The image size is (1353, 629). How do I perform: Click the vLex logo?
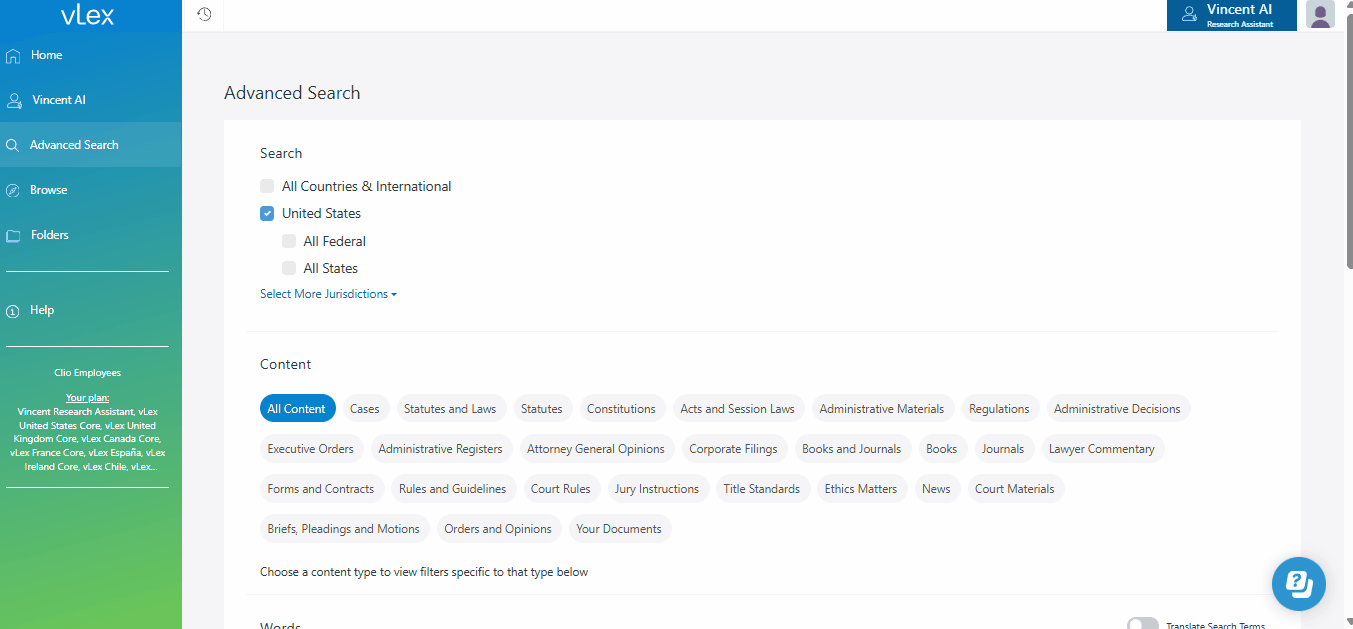click(x=88, y=15)
